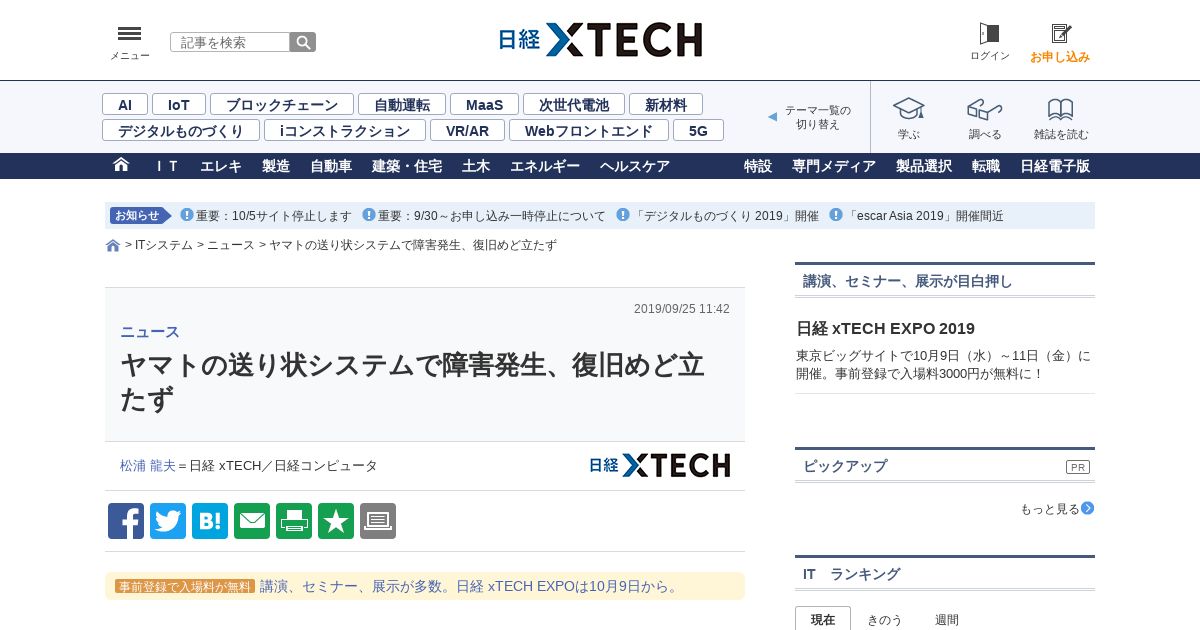Screen dimensions: 1200x630
Task: Select the 自動運転 theme tag
Action: click(402, 104)
